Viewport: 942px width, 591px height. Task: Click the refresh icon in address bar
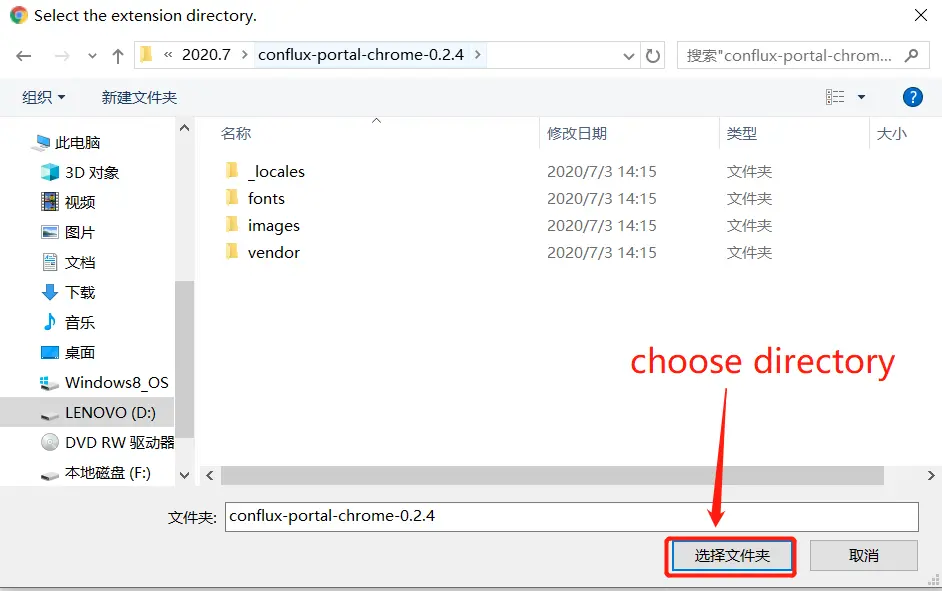coord(652,56)
